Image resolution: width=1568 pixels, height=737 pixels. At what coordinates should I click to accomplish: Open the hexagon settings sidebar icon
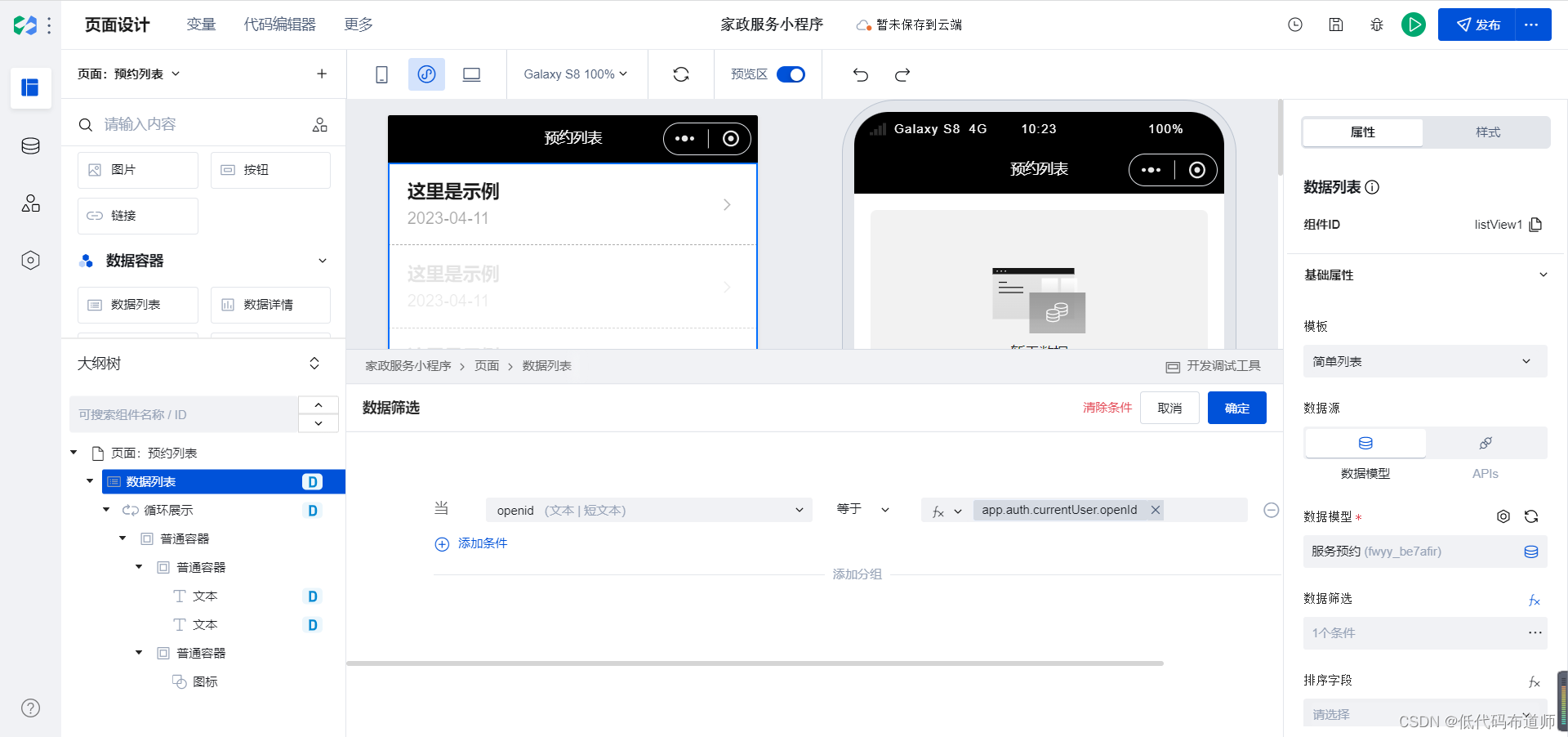tap(30, 261)
